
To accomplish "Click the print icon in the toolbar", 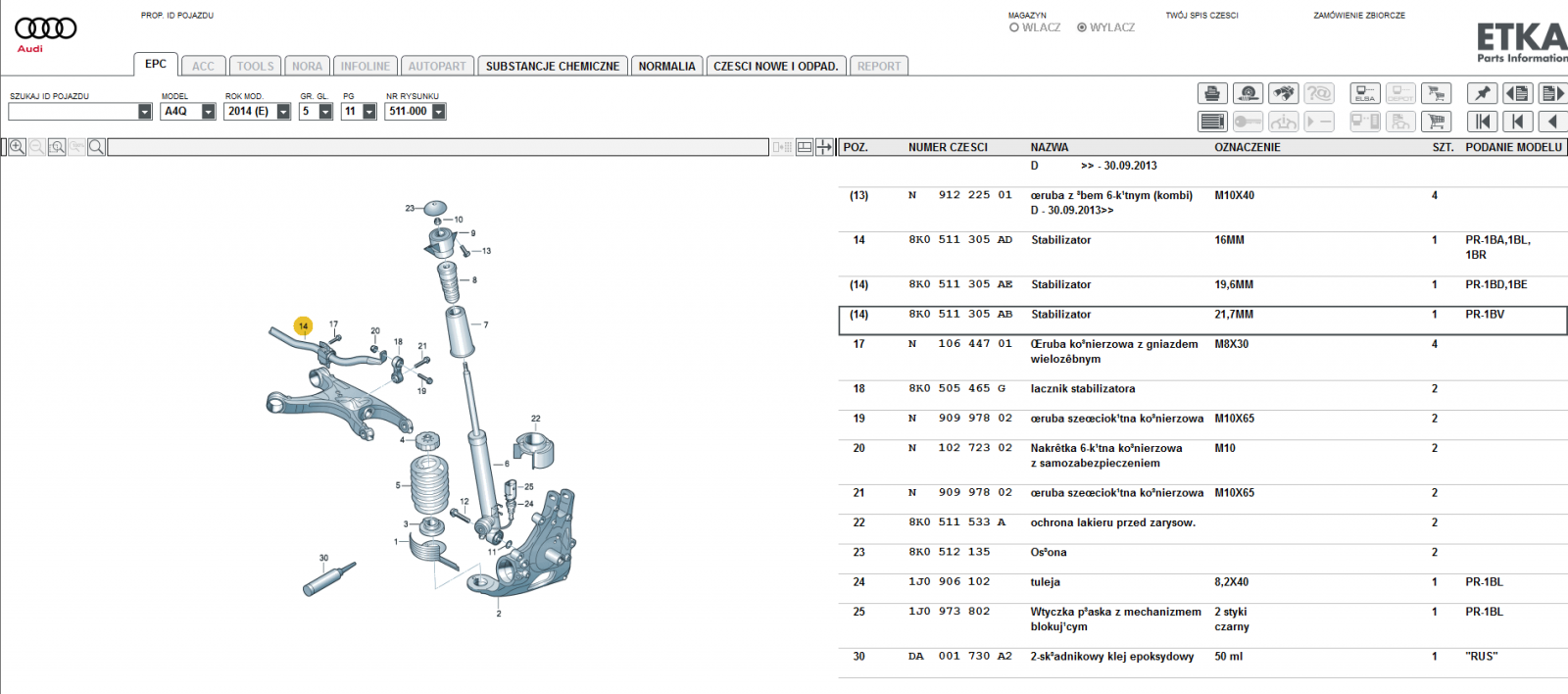I will pyautogui.click(x=1212, y=93).
